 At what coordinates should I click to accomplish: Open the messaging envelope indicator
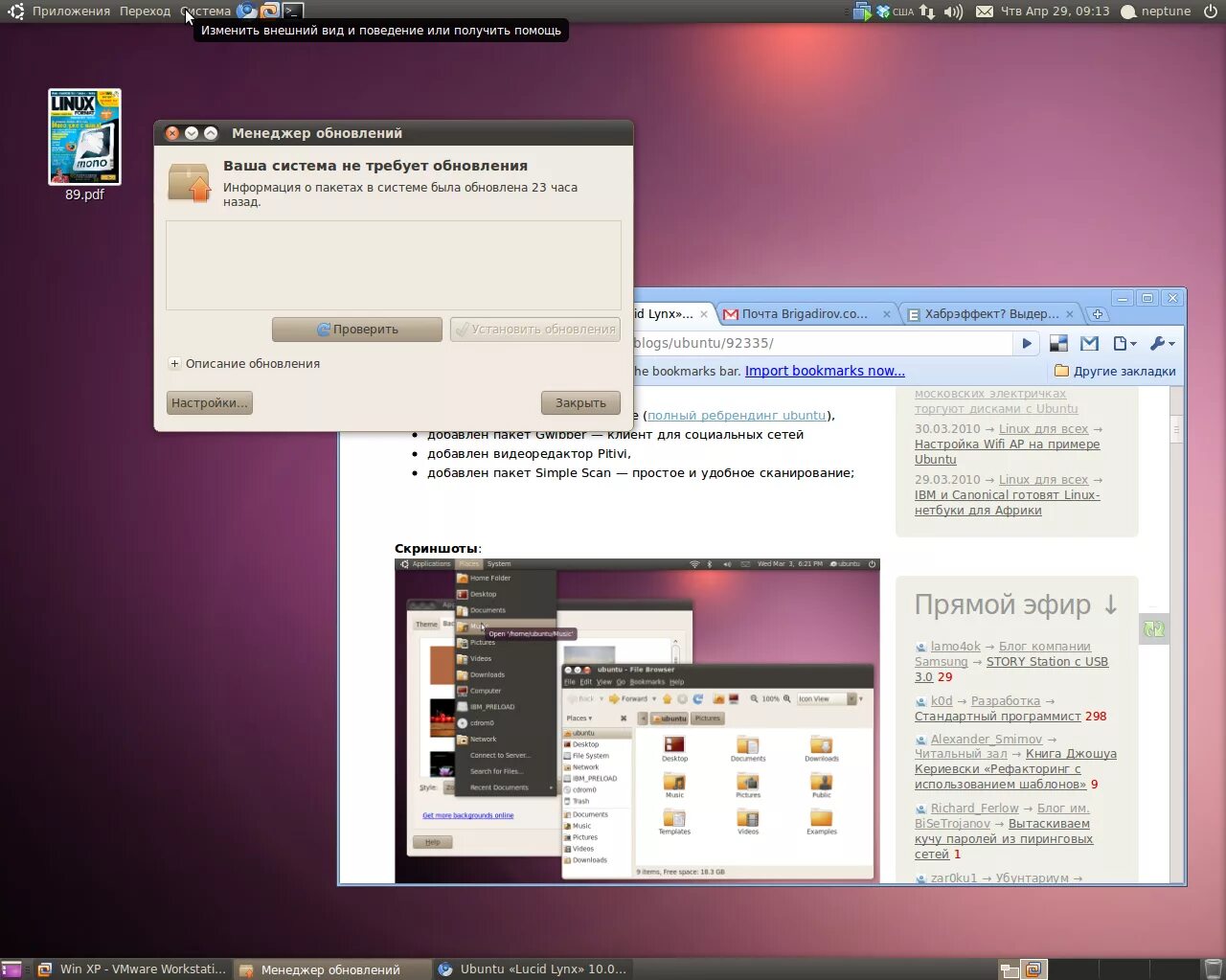[985, 11]
